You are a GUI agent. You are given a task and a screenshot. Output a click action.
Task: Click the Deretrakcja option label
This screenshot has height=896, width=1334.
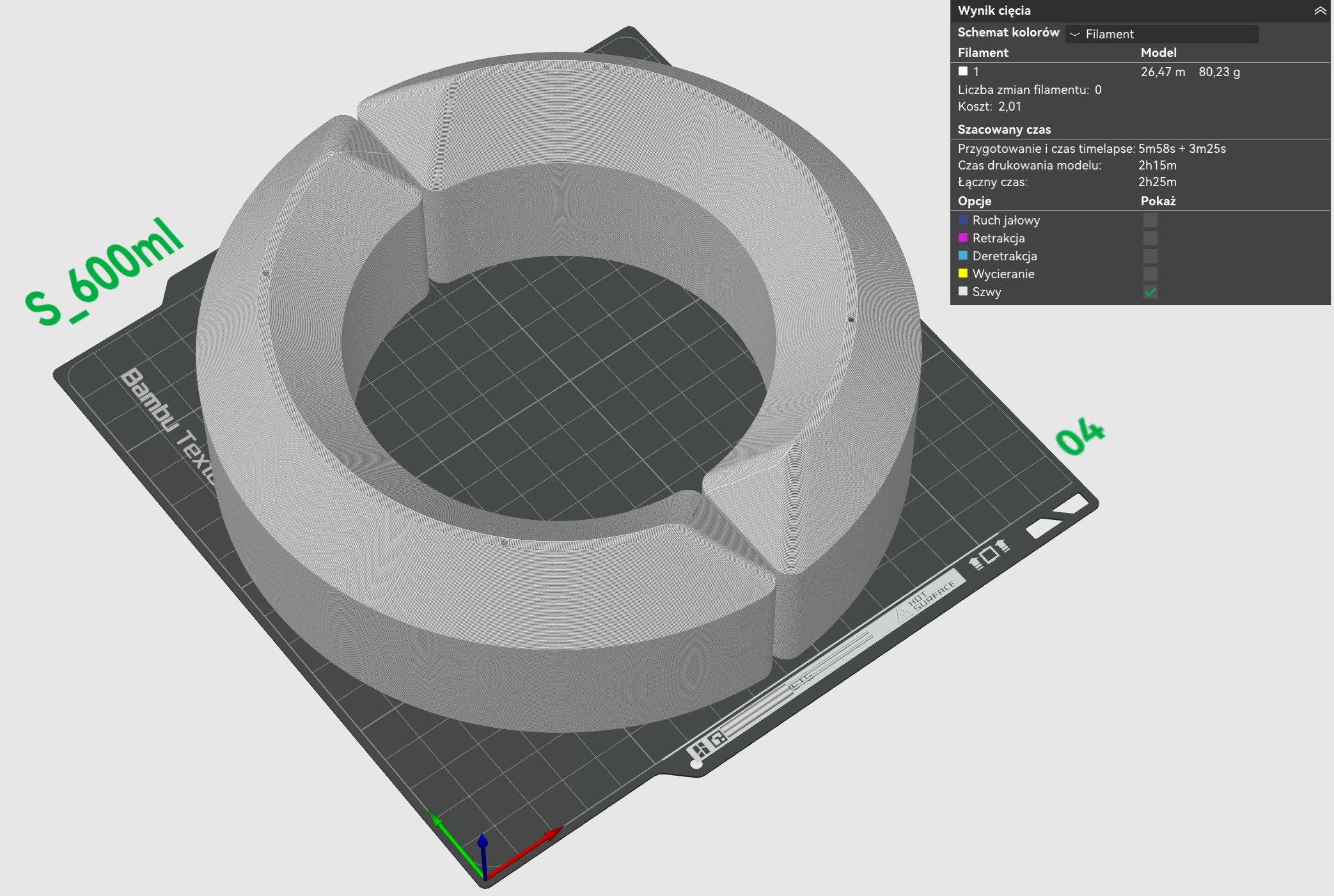coord(1005,256)
